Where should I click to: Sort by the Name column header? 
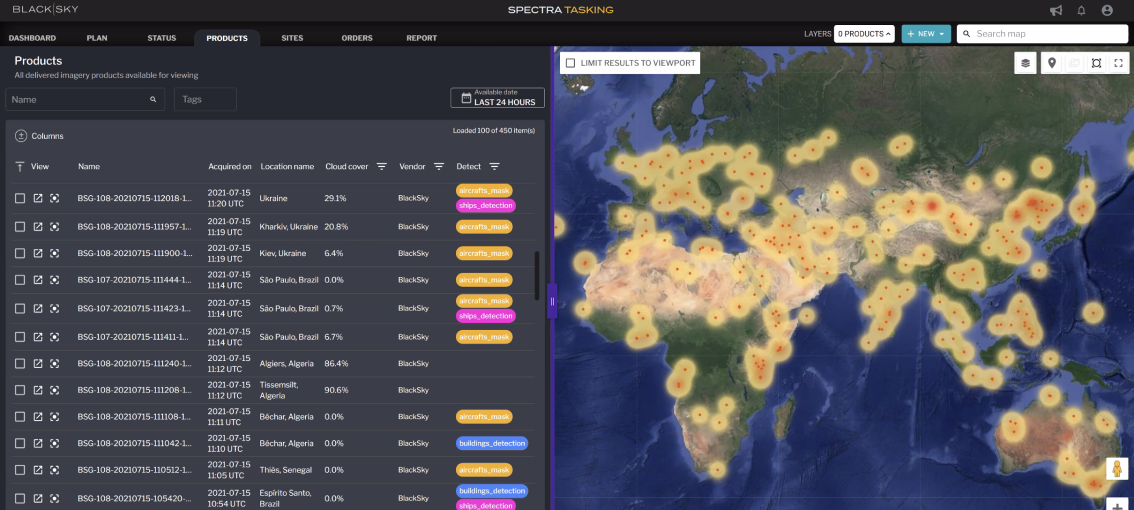click(89, 166)
